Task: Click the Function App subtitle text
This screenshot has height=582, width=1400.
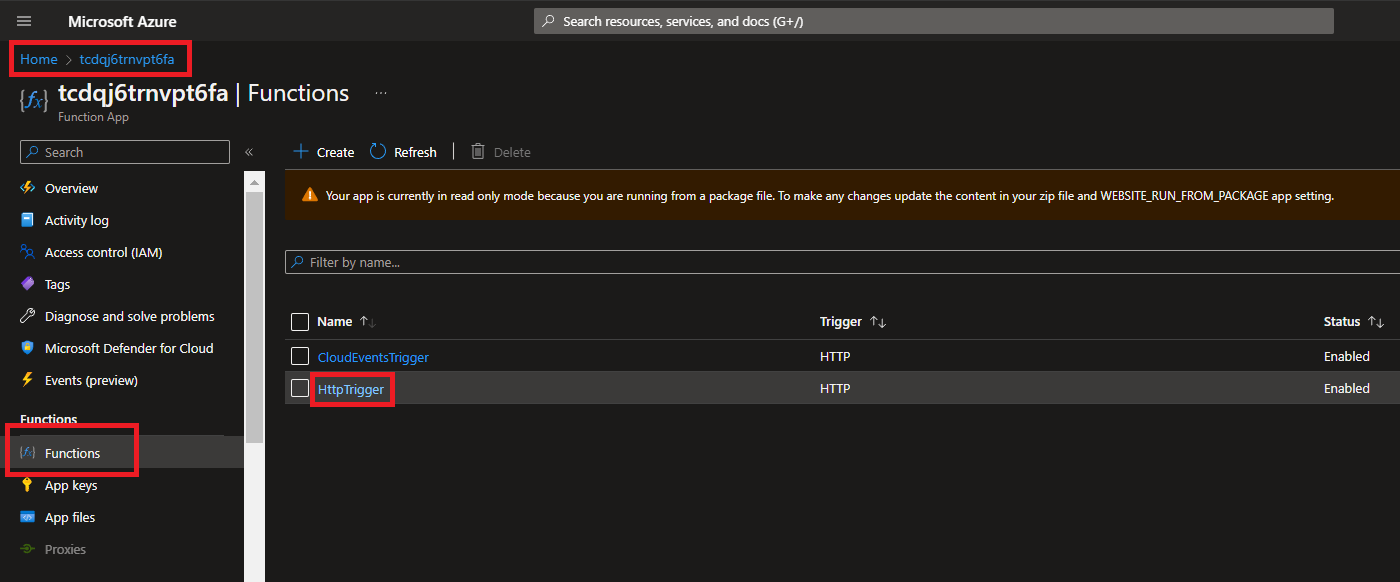Action: pyautogui.click(x=93, y=117)
